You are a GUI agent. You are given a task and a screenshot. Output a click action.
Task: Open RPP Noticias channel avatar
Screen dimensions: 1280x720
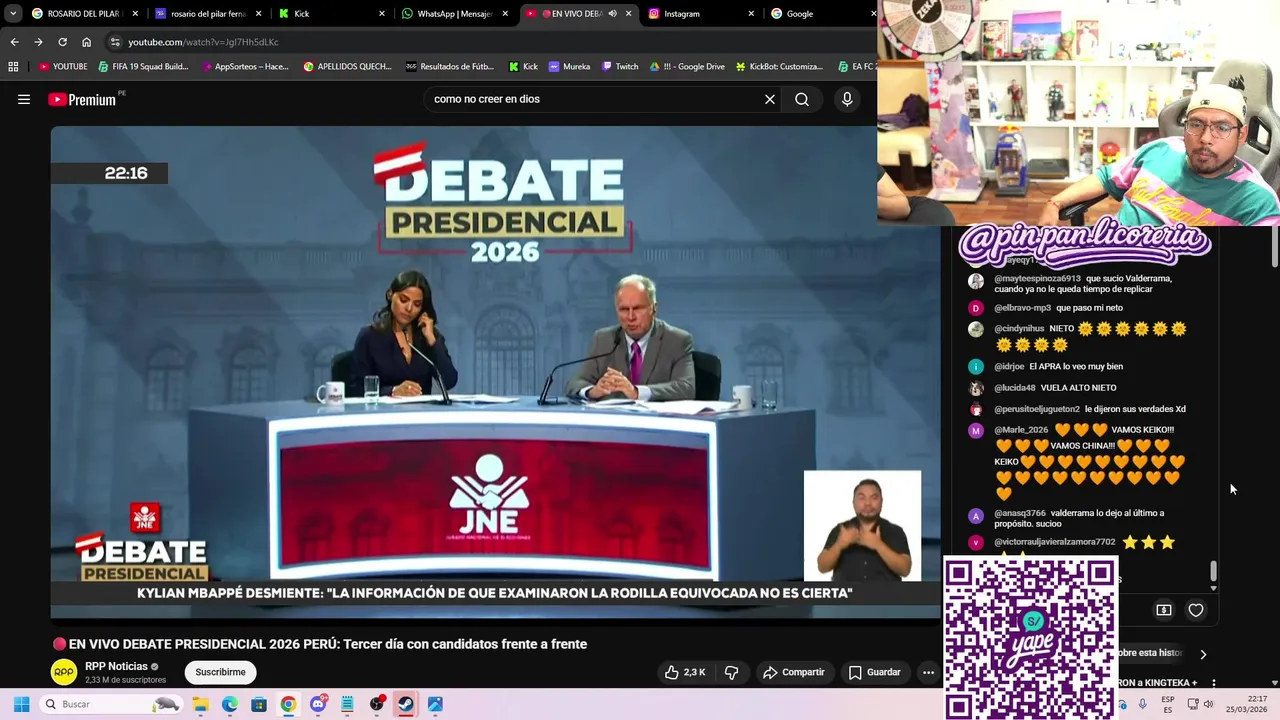pyautogui.click(x=64, y=672)
